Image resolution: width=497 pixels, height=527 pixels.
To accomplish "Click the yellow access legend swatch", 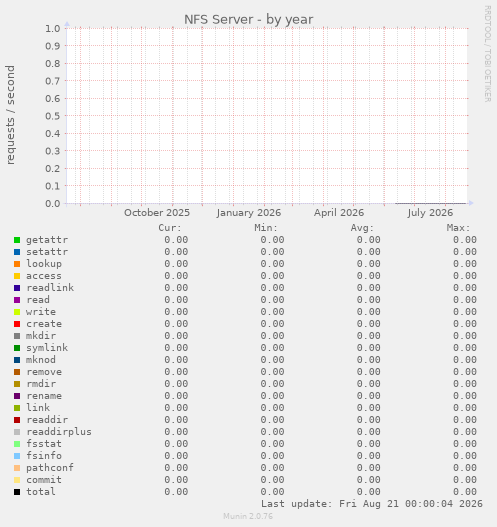I will (x=17, y=276).
